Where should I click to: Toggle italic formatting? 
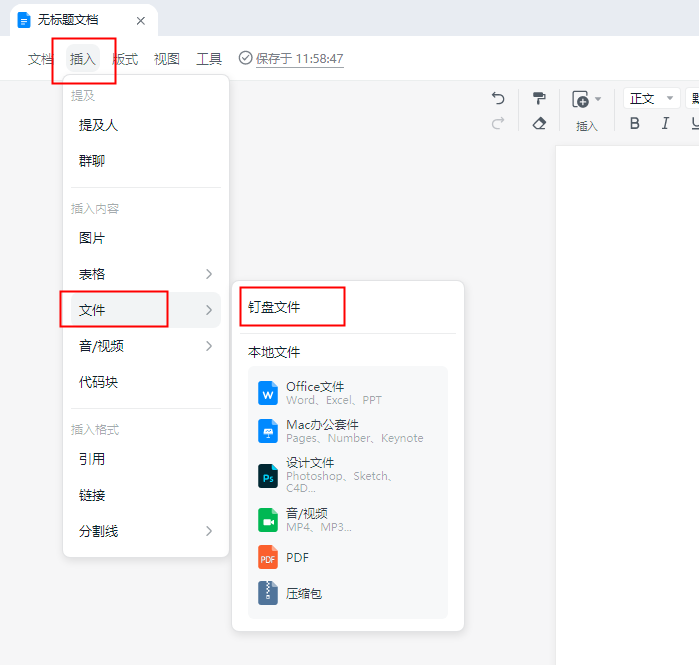click(x=665, y=123)
